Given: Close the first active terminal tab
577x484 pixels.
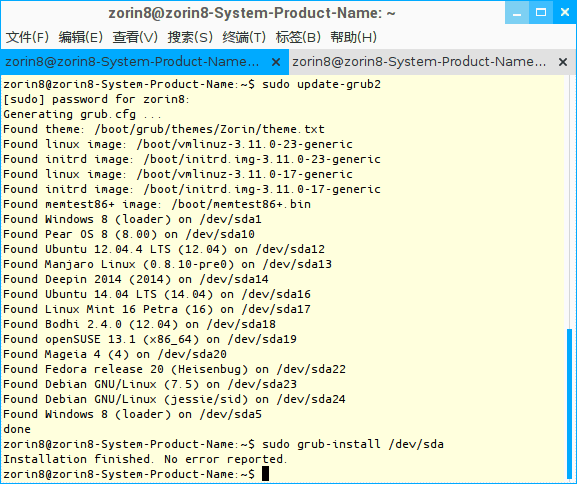Looking at the screenshot, I should pyautogui.click(x=276, y=62).
